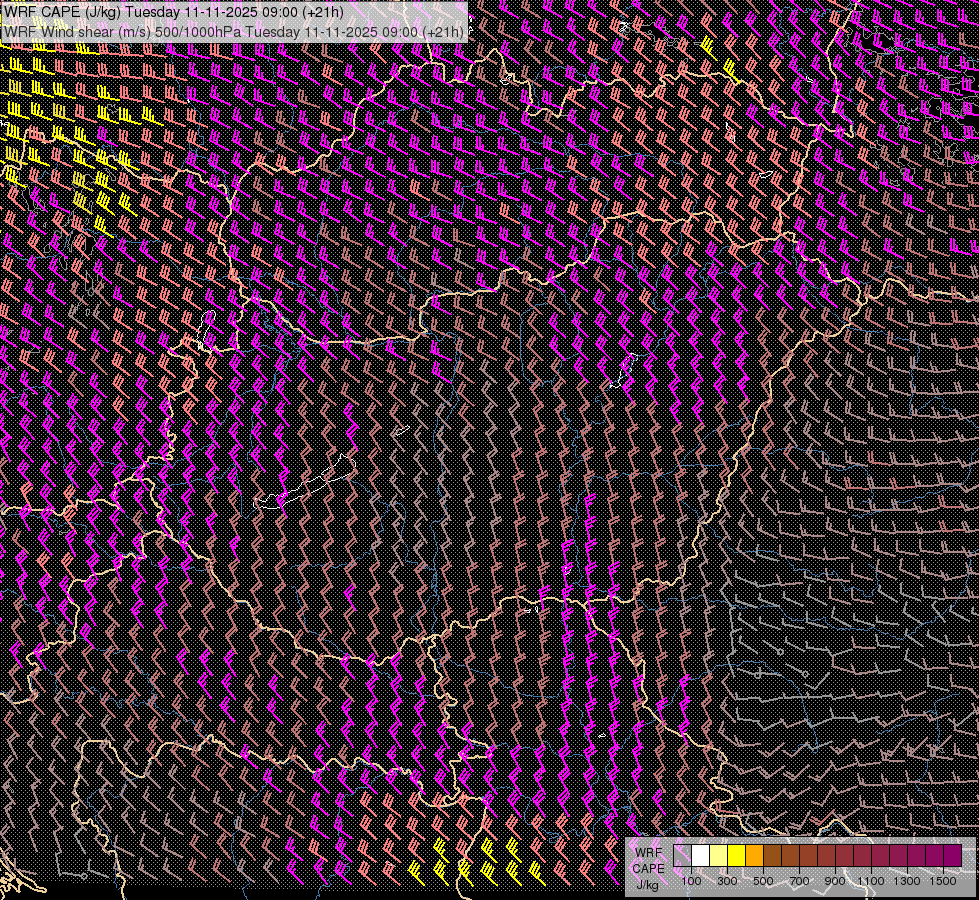Select the 900 value on the CAPE scale
This screenshot has height=900, width=979.
[x=835, y=881]
